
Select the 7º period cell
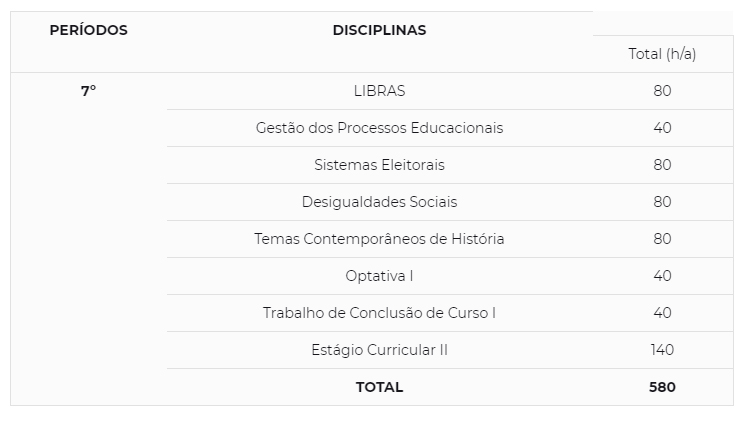click(88, 91)
